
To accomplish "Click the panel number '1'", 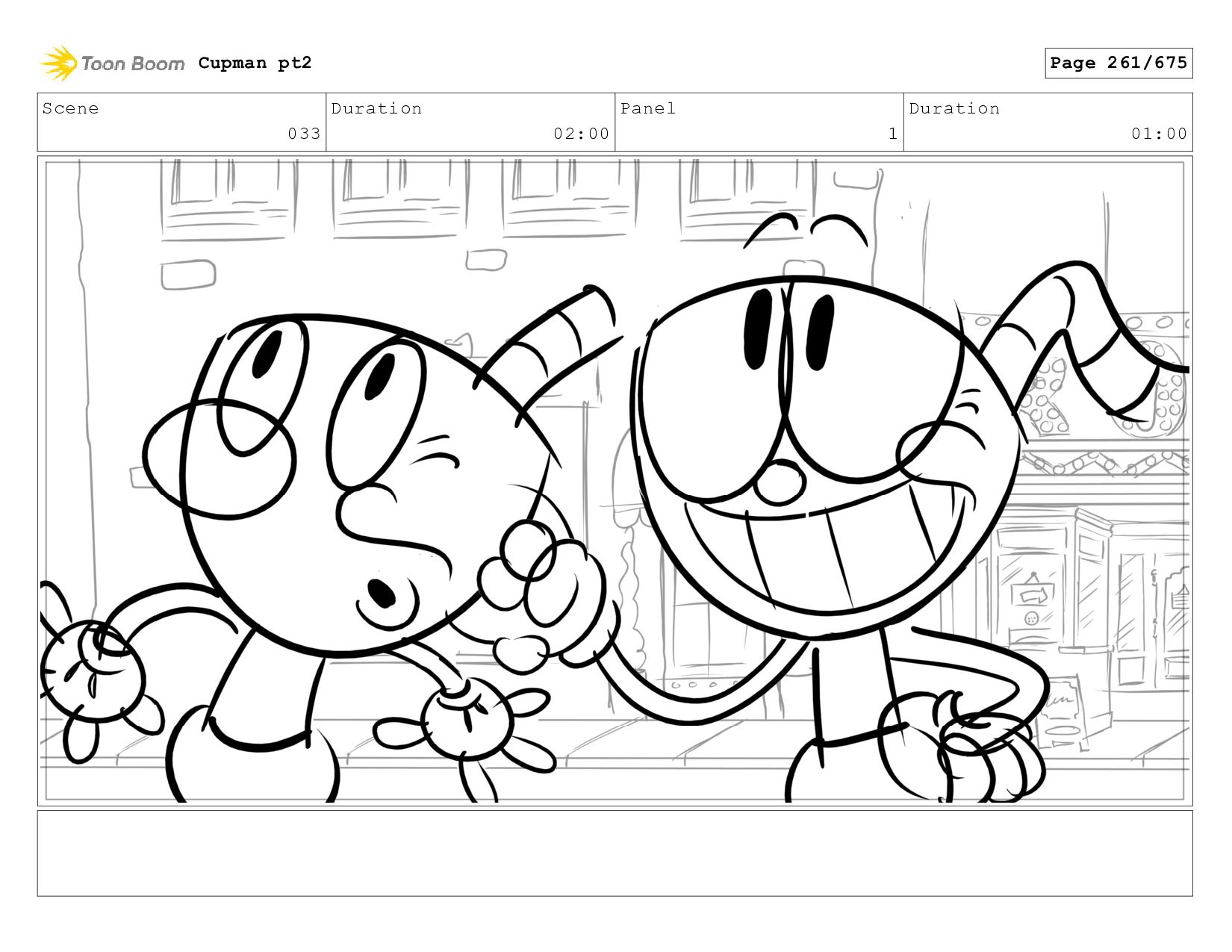I will pos(893,134).
